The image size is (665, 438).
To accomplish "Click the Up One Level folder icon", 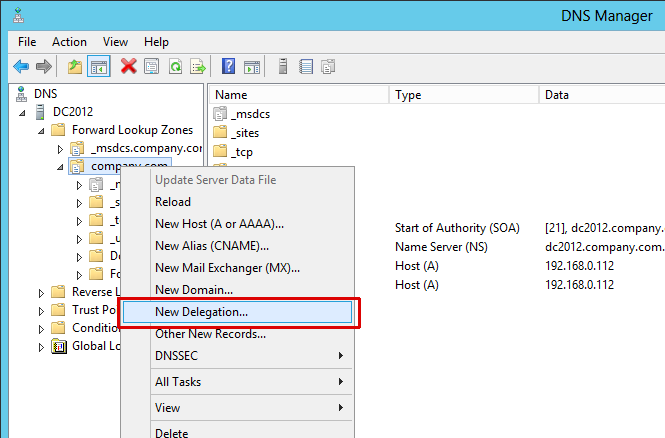I will click(x=75, y=67).
